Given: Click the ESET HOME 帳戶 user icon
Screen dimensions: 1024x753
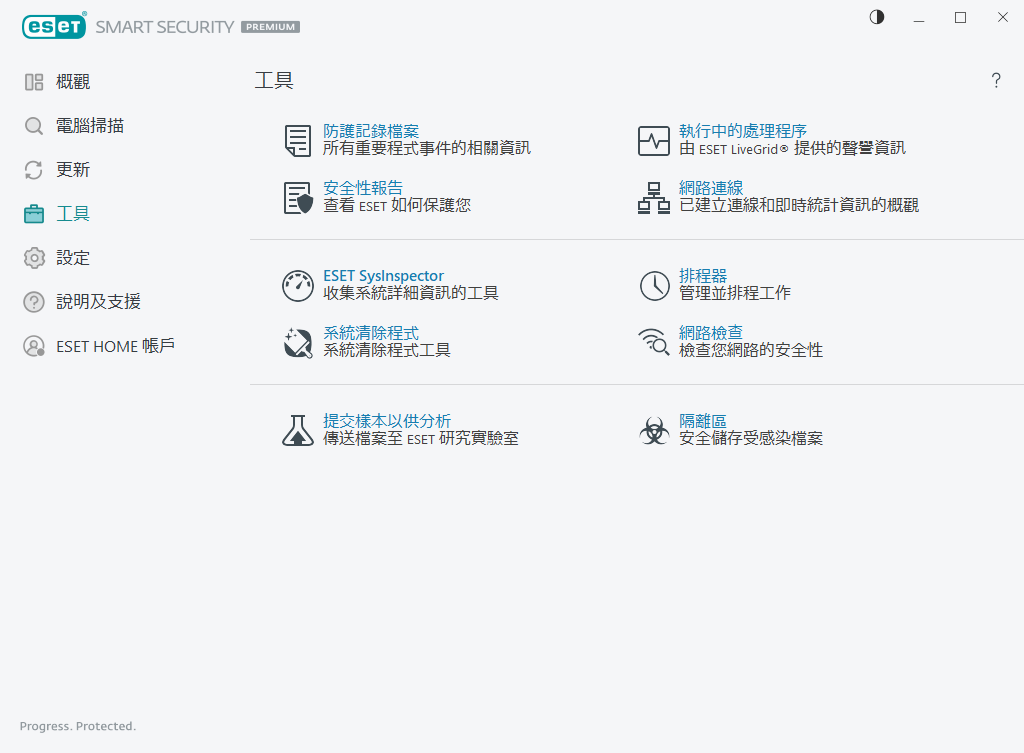Looking at the screenshot, I should (34, 345).
